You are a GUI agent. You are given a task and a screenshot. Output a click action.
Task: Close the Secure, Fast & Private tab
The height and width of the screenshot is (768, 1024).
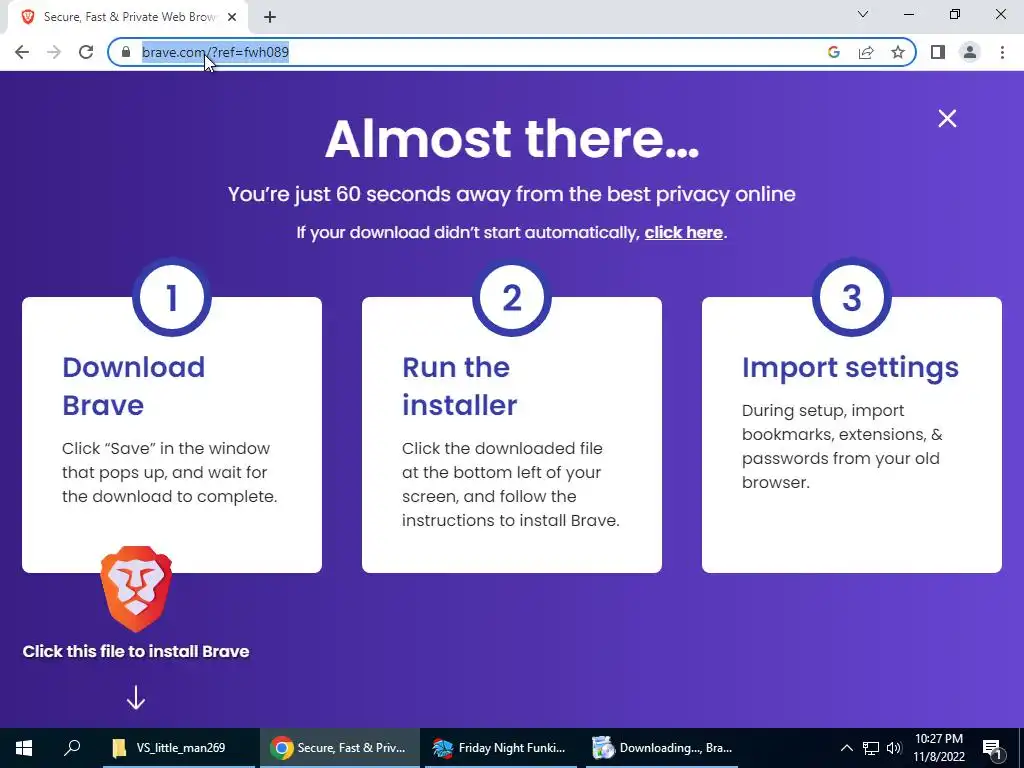pyautogui.click(x=232, y=18)
